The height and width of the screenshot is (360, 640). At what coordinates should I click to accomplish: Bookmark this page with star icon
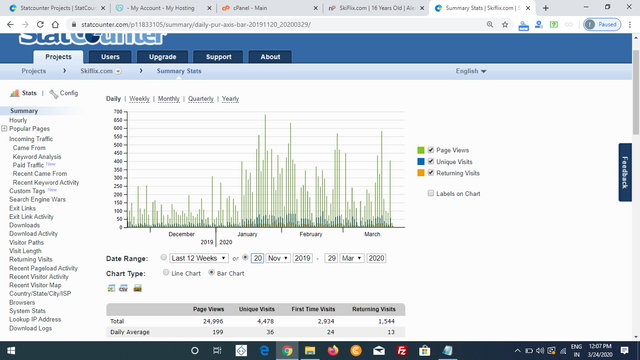pos(505,24)
